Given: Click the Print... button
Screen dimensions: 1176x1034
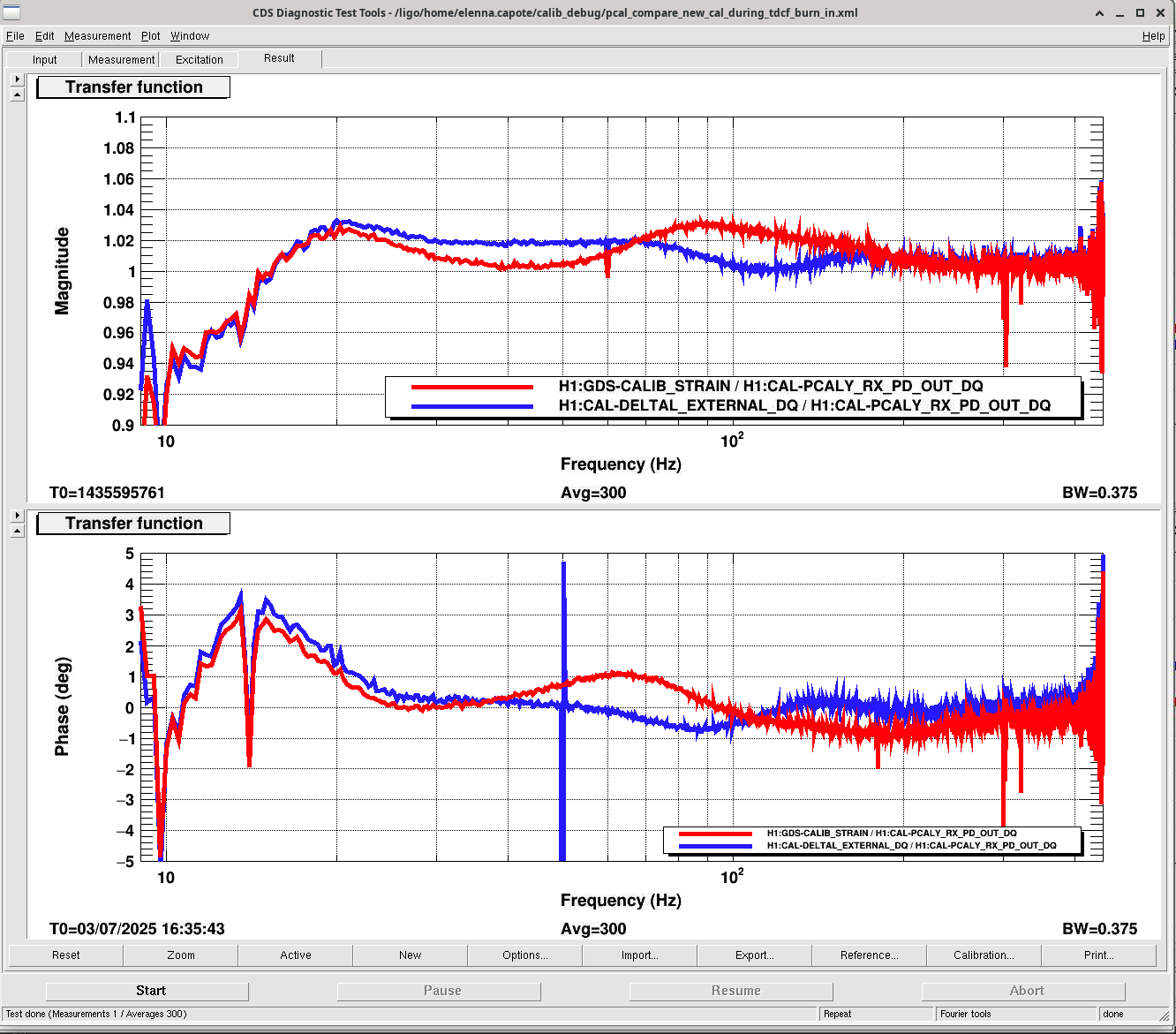Looking at the screenshot, I should point(1099,955).
